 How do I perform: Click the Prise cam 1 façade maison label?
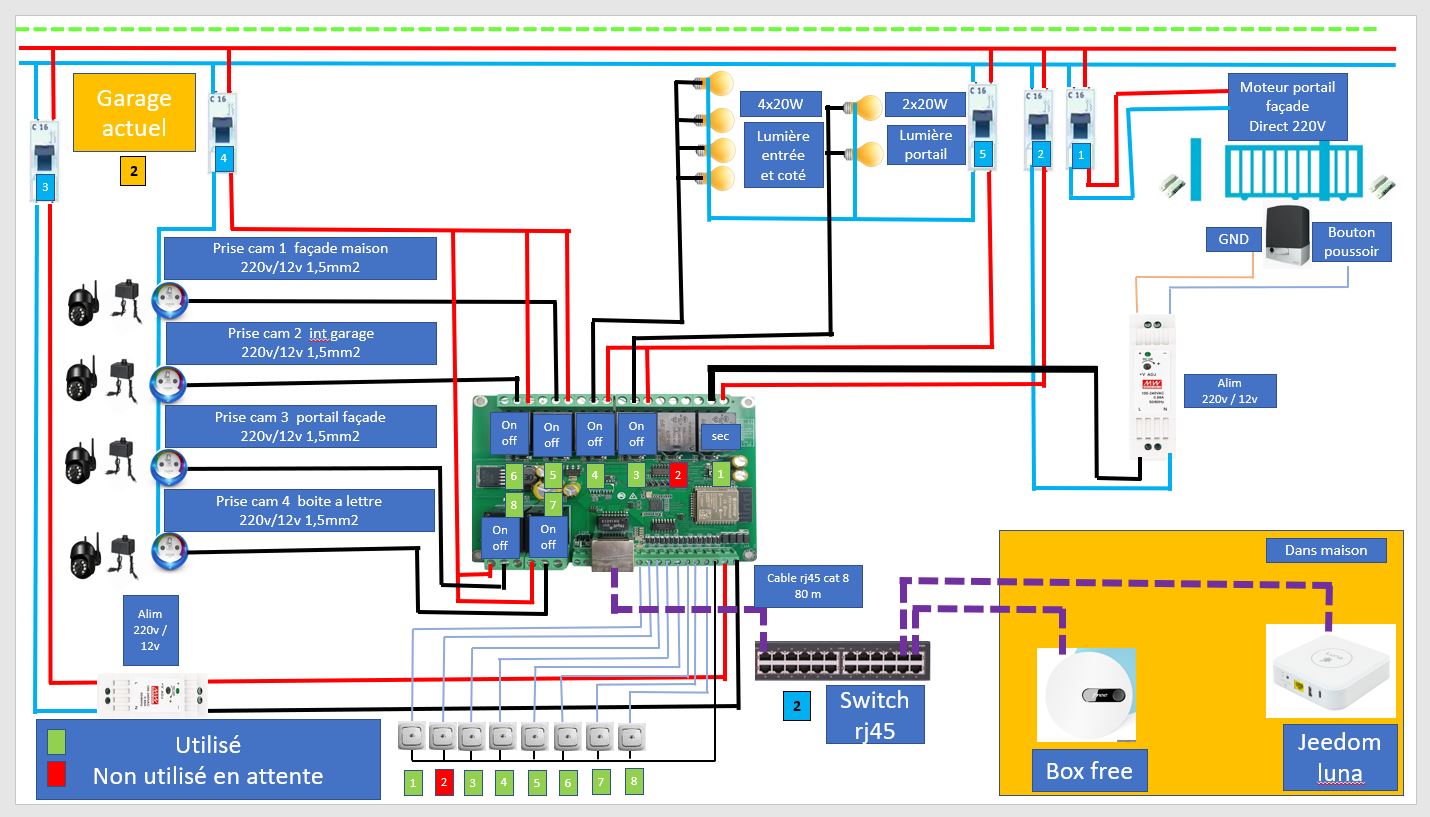[x=301, y=258]
